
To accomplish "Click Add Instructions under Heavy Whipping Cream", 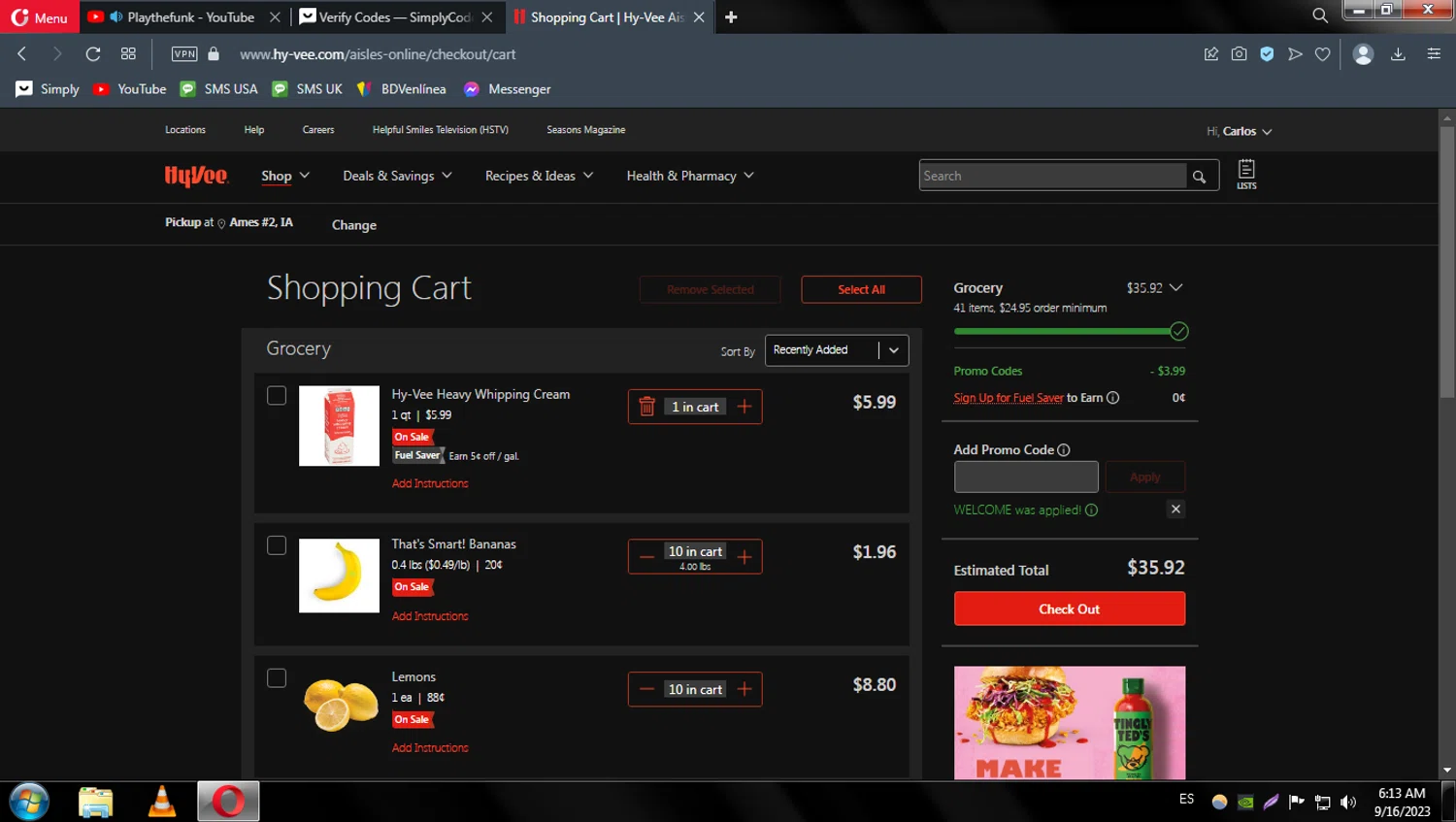I will (x=430, y=483).
